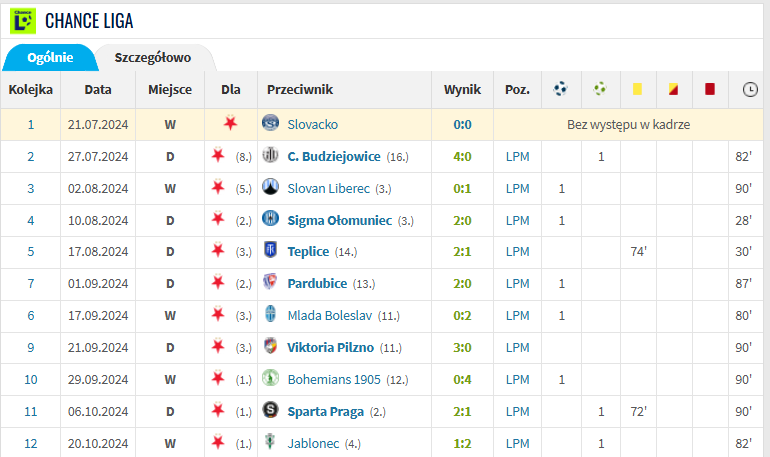This screenshot has width=770, height=457.
Task: Click the Viktoria Pilzno club crest
Action: tap(270, 346)
